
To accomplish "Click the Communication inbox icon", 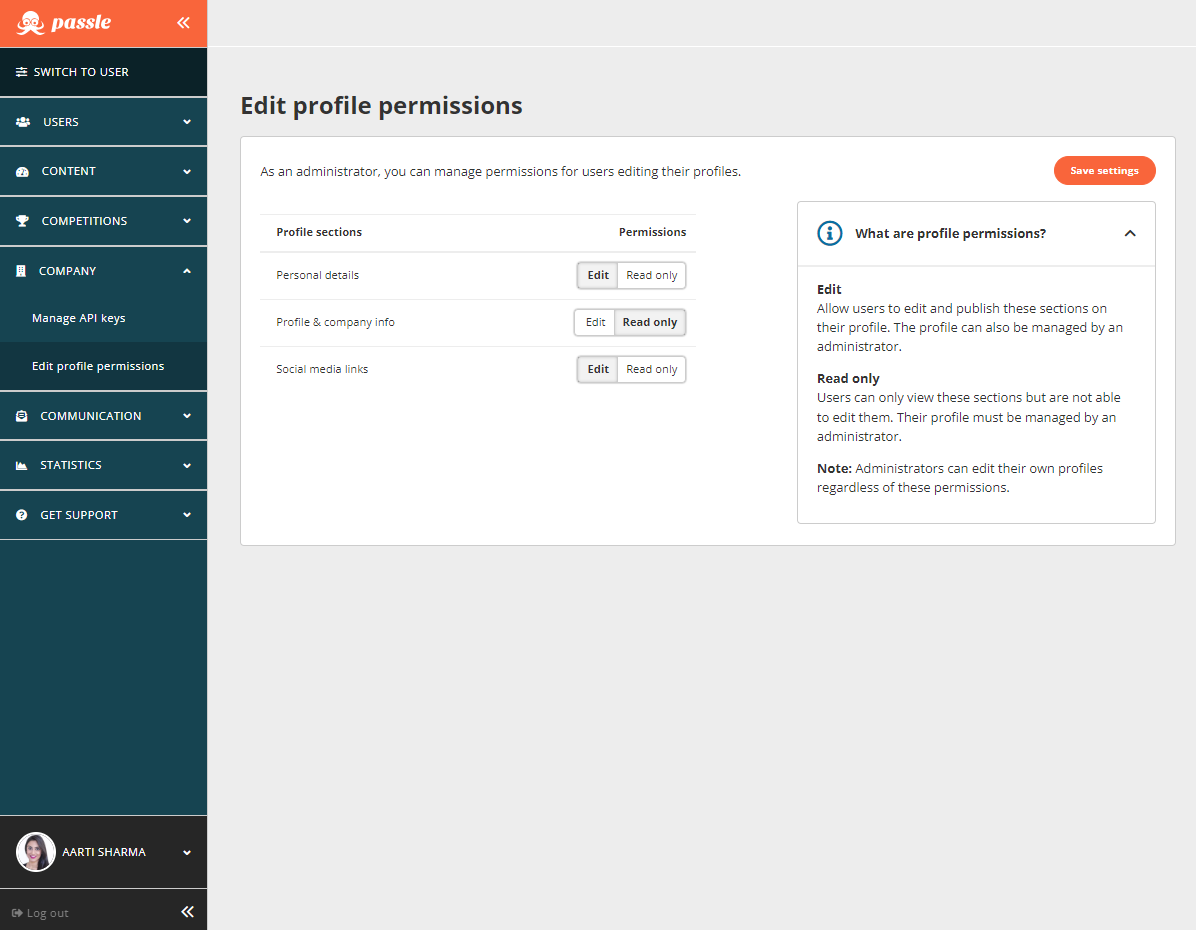I will 21,416.
